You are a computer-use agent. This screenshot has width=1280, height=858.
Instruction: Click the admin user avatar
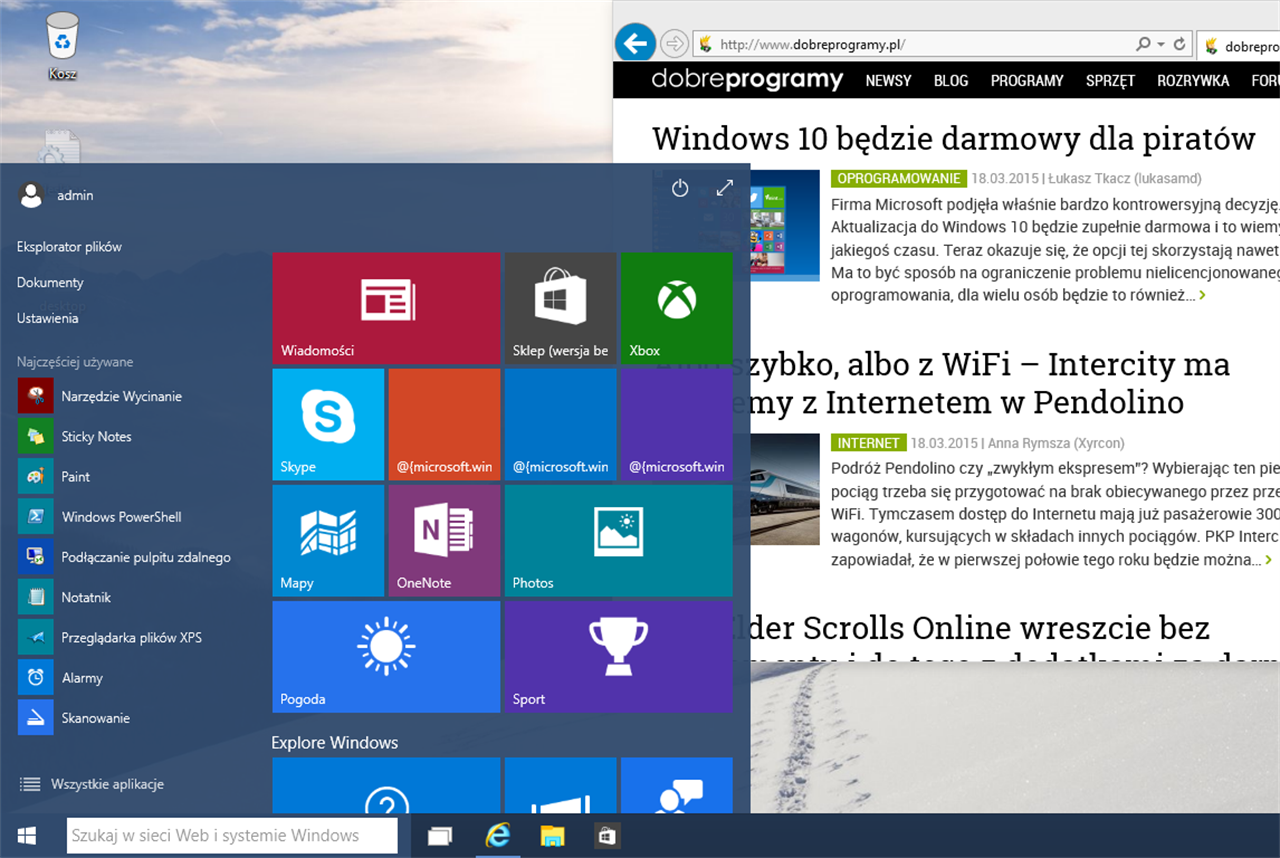coord(31,195)
